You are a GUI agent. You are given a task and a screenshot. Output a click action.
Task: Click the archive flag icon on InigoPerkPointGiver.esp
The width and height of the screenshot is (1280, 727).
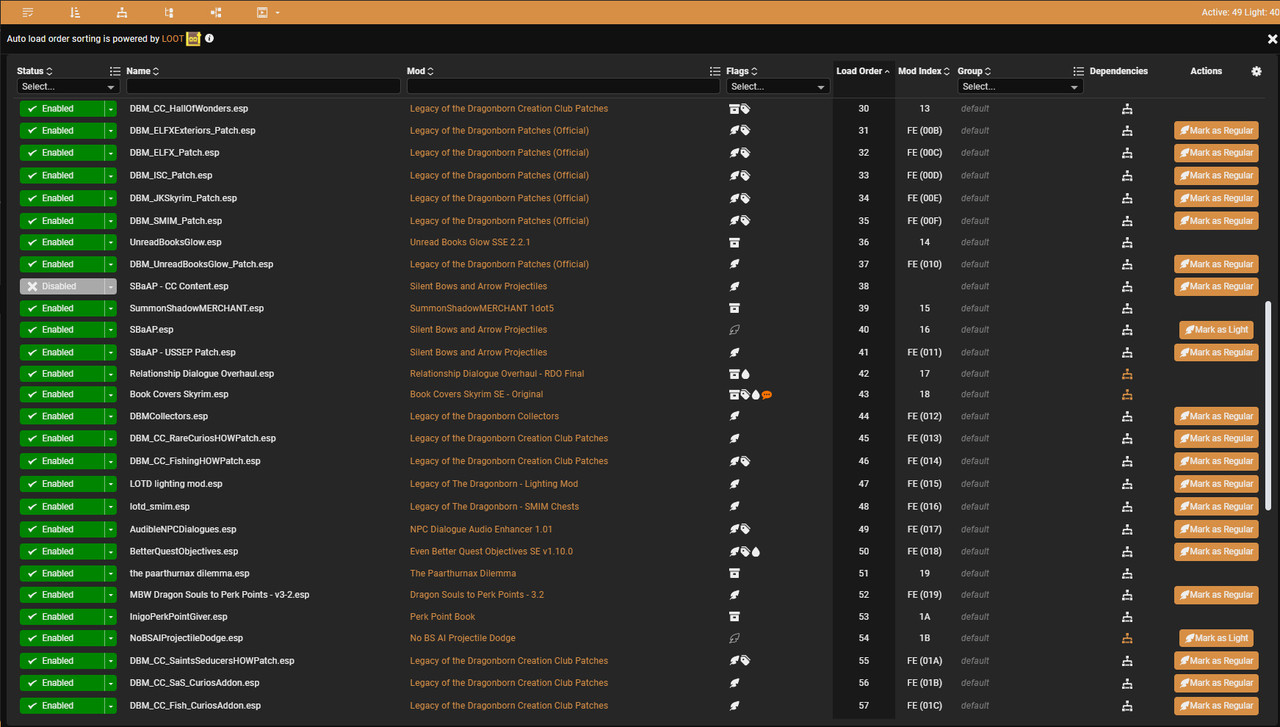pos(734,617)
